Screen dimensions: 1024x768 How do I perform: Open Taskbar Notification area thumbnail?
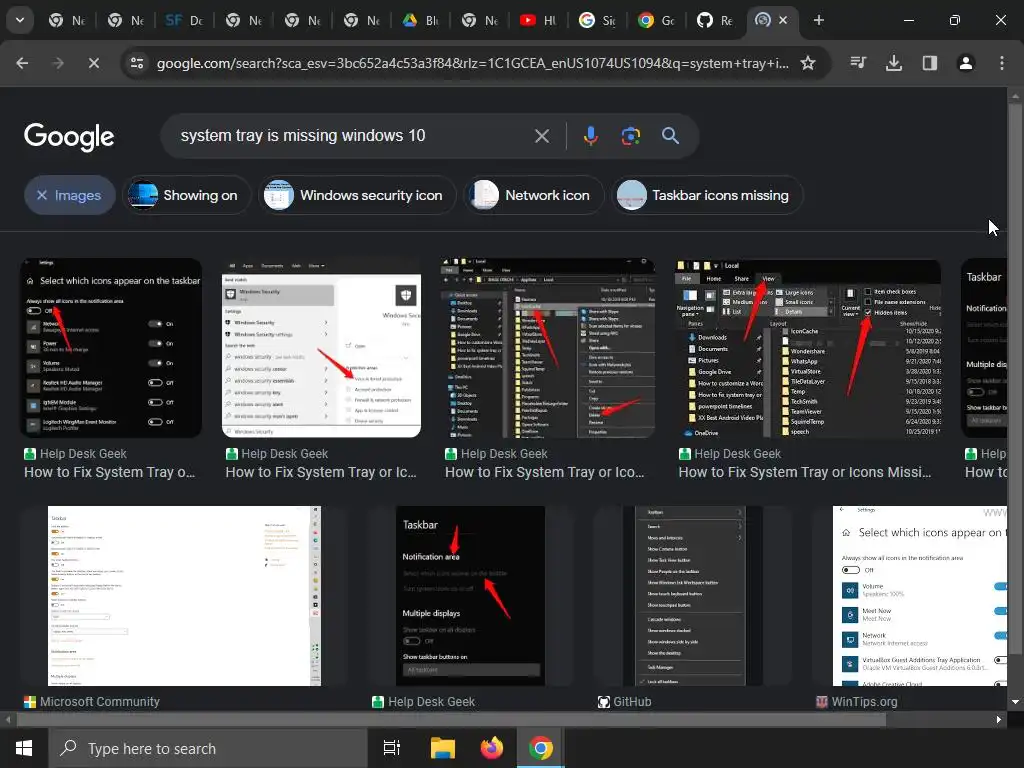pyautogui.click(x=470, y=596)
